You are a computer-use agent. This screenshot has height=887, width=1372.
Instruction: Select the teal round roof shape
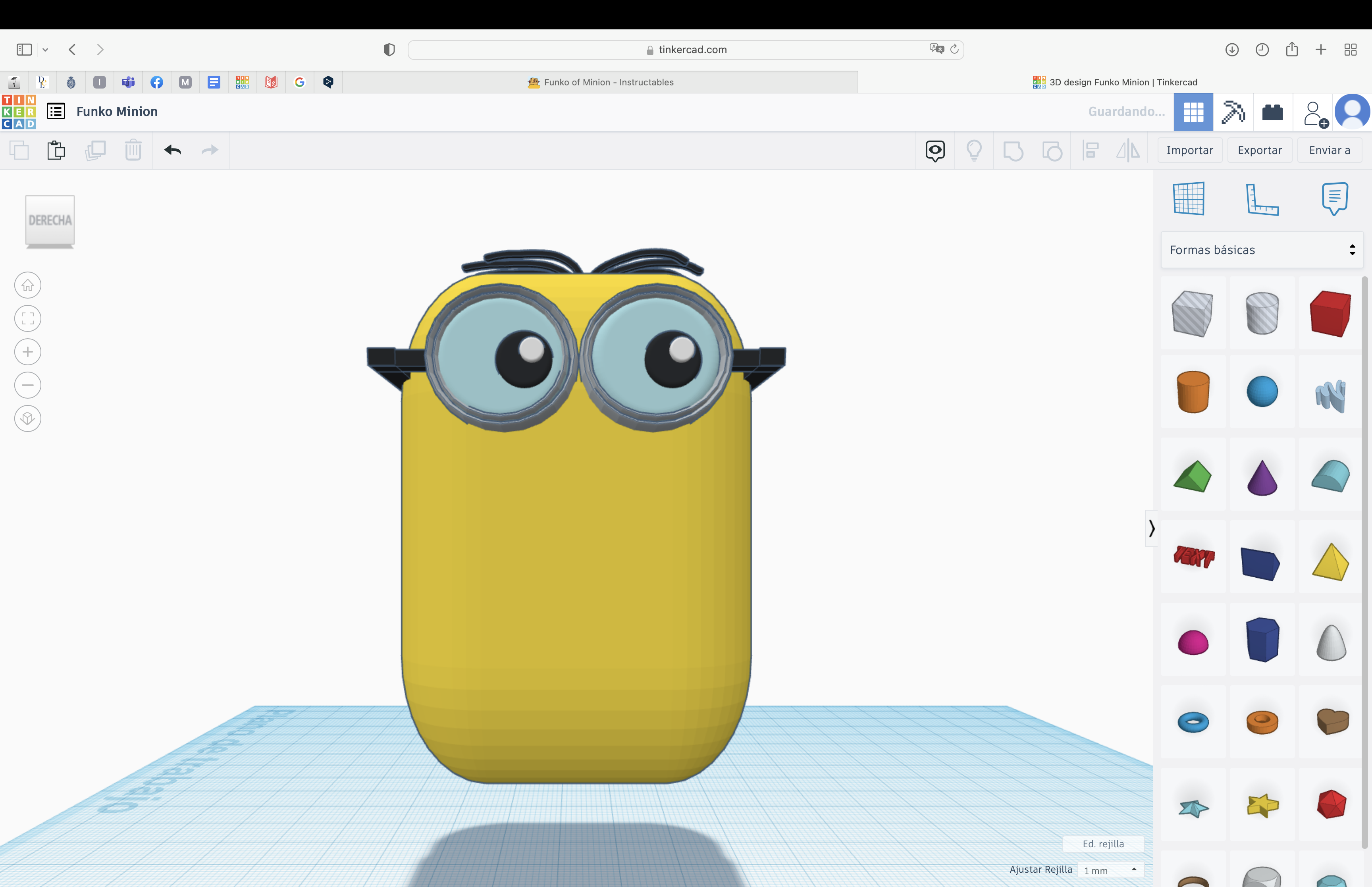[x=1331, y=476]
